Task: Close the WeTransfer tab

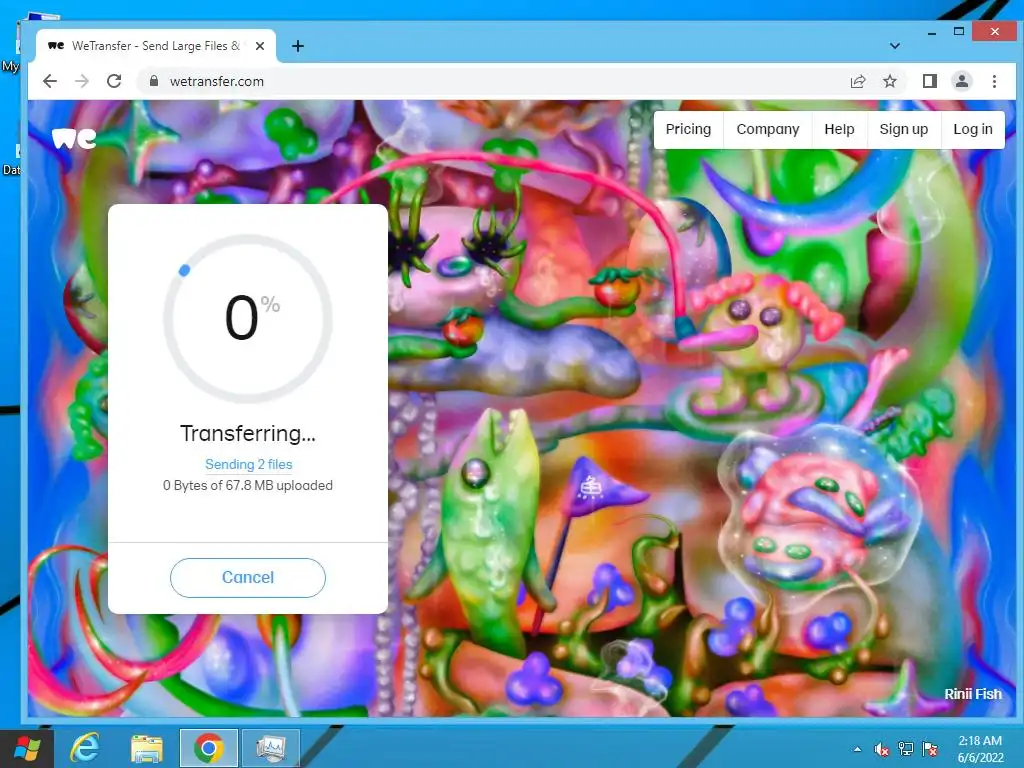Action: click(260, 46)
